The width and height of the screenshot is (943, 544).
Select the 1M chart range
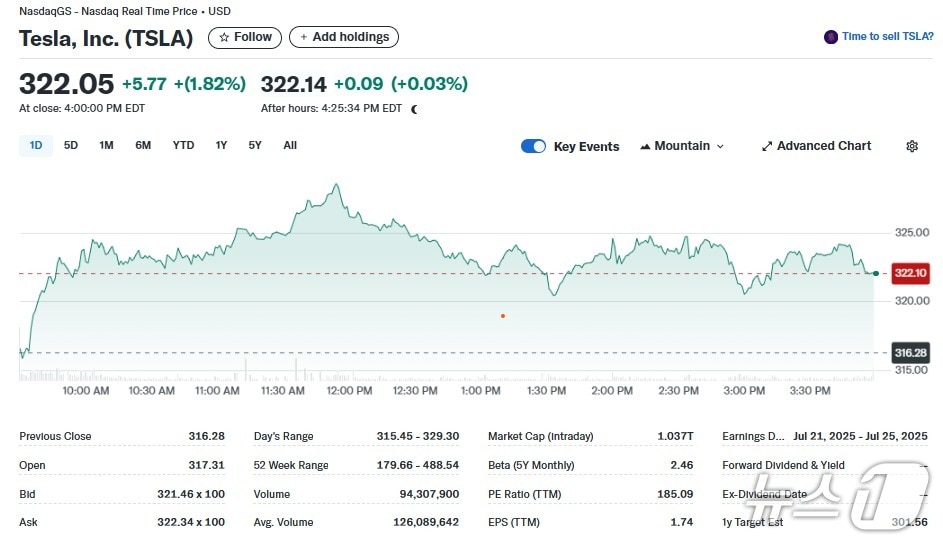[x=106, y=146]
